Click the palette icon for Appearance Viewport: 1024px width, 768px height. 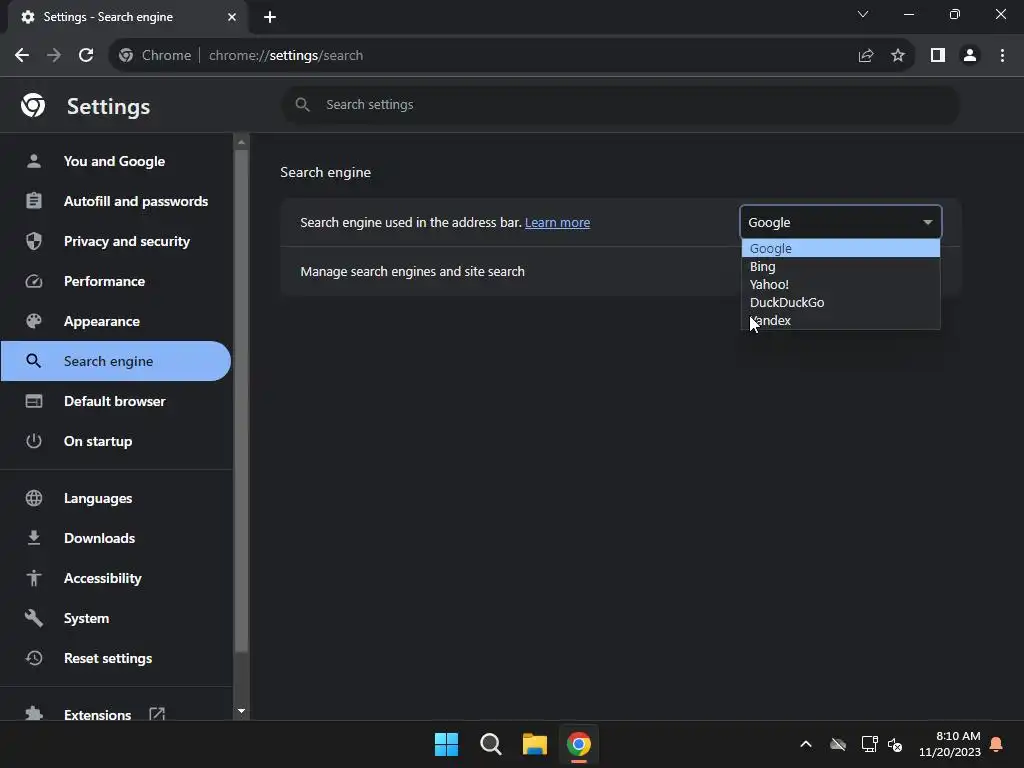[x=34, y=321]
